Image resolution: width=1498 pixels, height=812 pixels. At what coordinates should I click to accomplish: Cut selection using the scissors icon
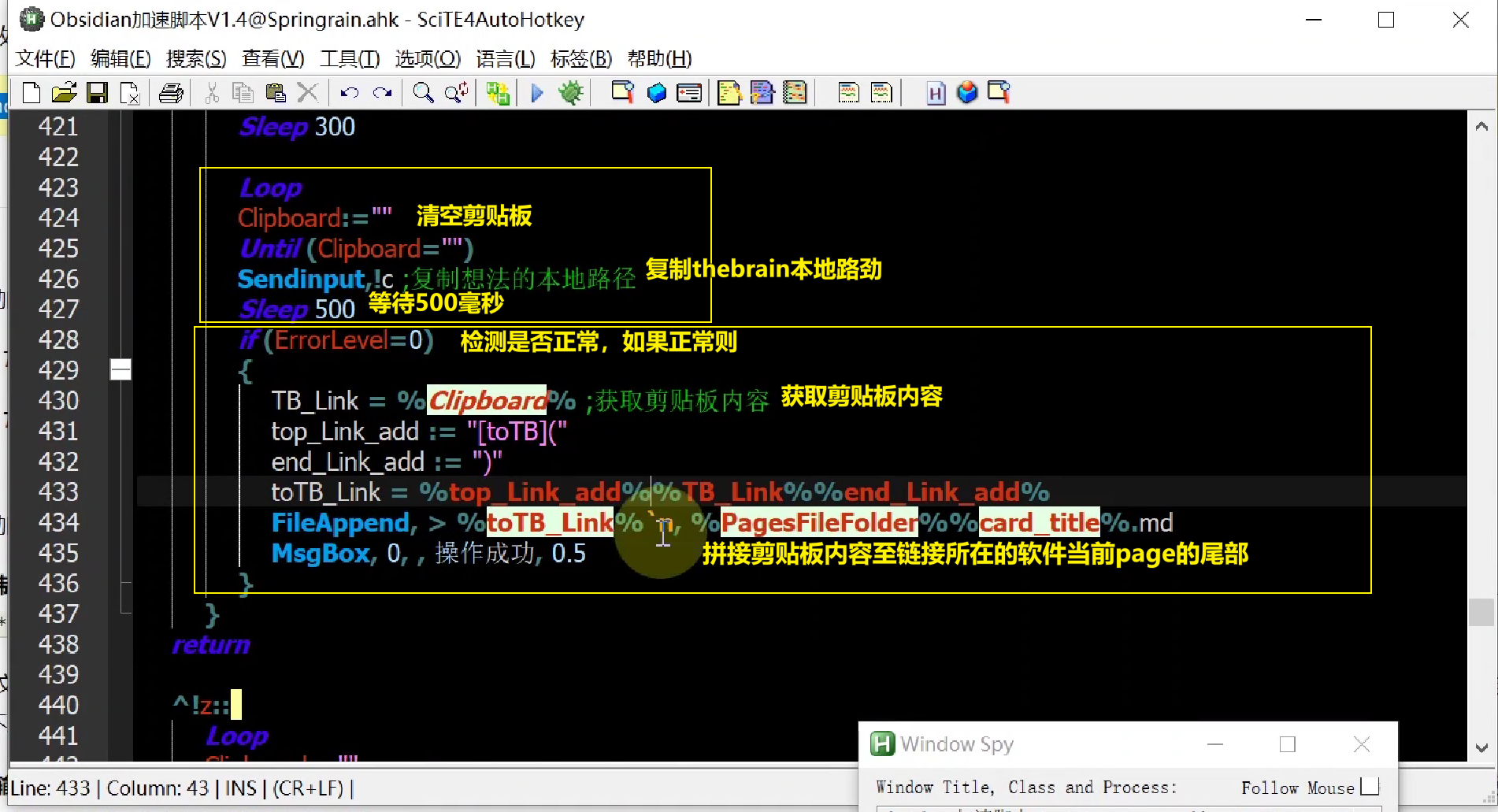tap(211, 93)
